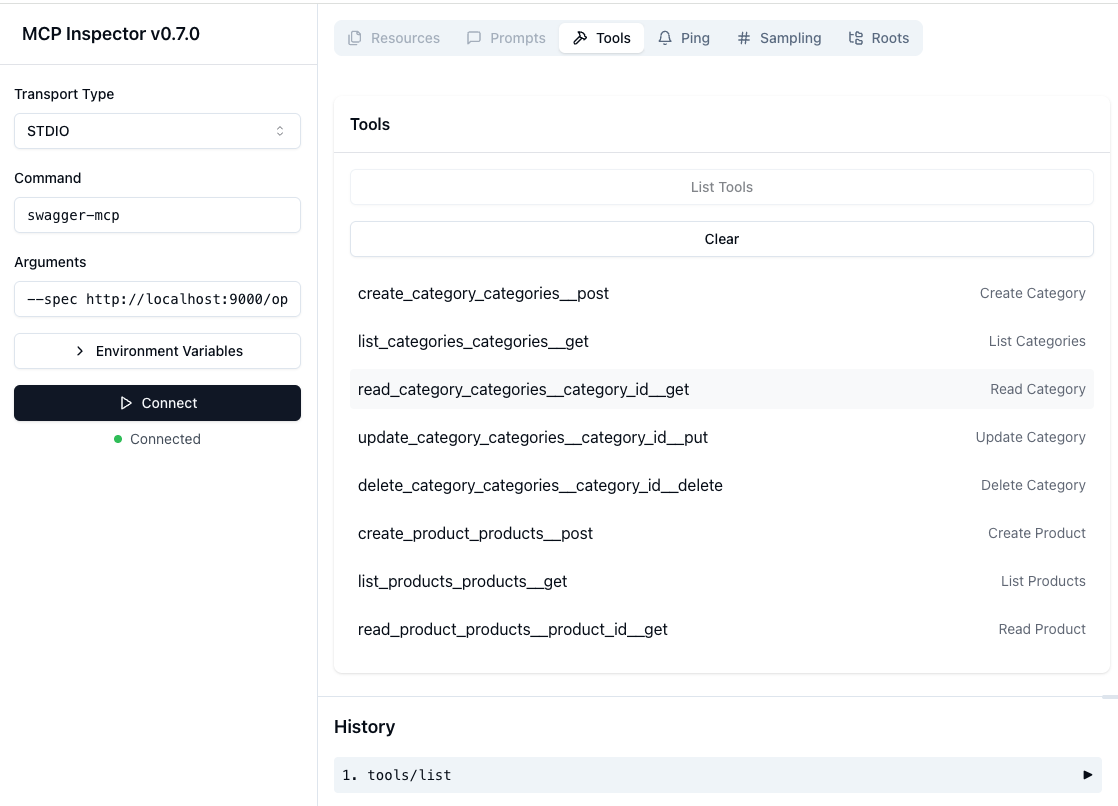Click the Create Product description label
The width and height of the screenshot is (1118, 806).
(x=1037, y=534)
